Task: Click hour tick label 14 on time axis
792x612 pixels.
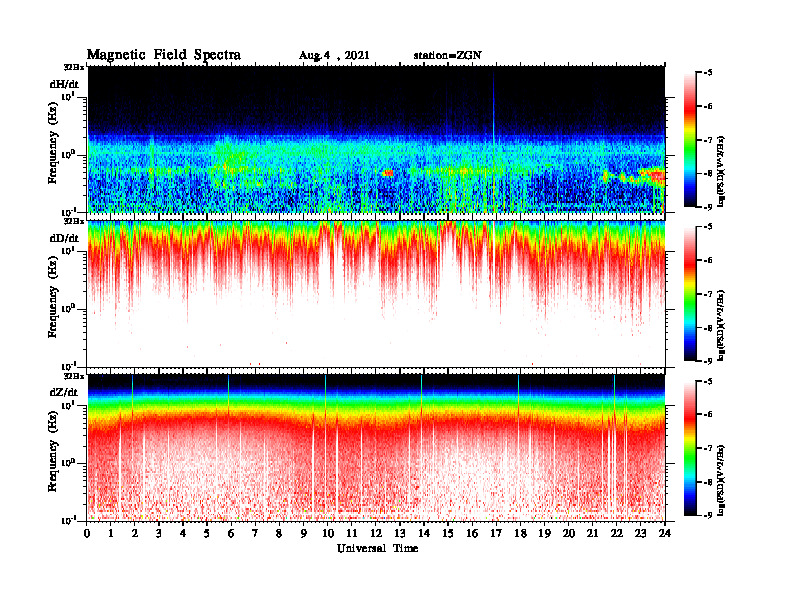Action: pyautogui.click(x=424, y=533)
